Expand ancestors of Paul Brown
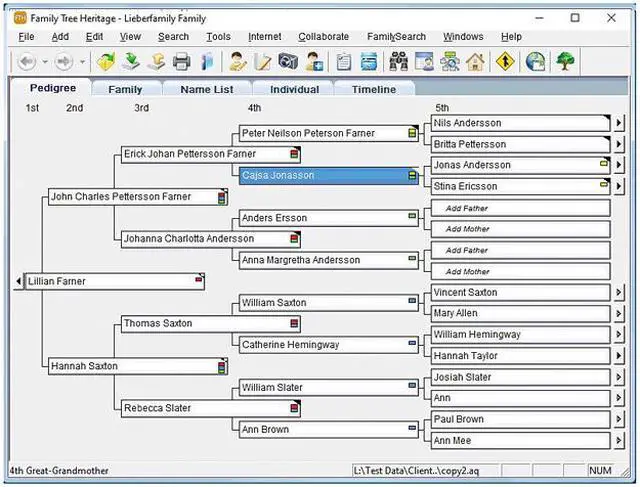Viewport: 640px width, 487px height. (x=619, y=419)
